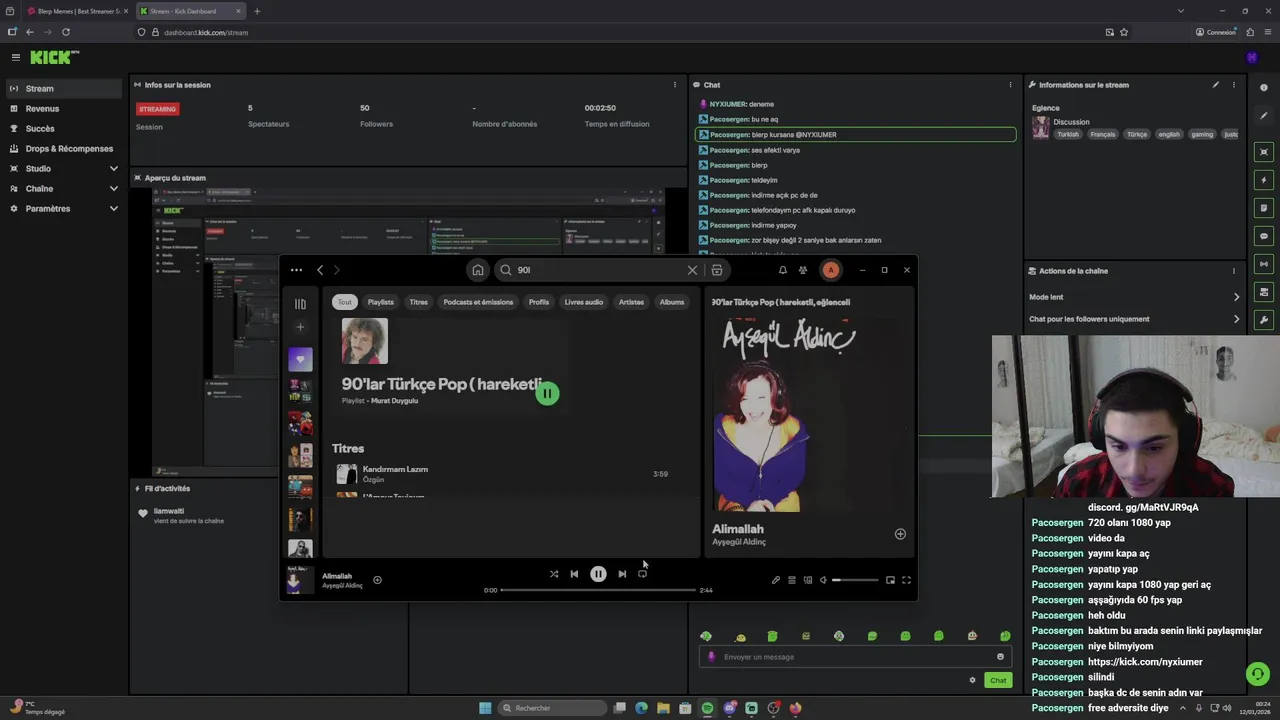1280x720 pixels.
Task: Pause the 90'lar Türkçe Pop playlist
Action: 547,393
